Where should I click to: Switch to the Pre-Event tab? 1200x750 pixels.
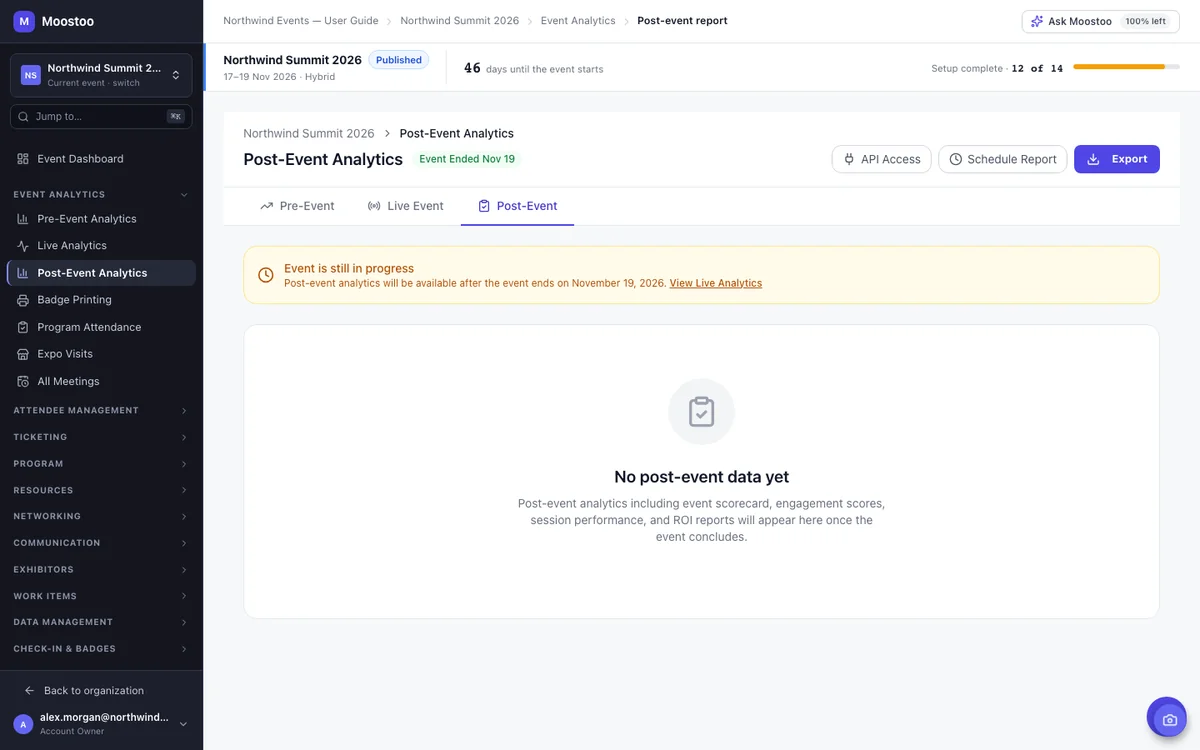click(297, 206)
